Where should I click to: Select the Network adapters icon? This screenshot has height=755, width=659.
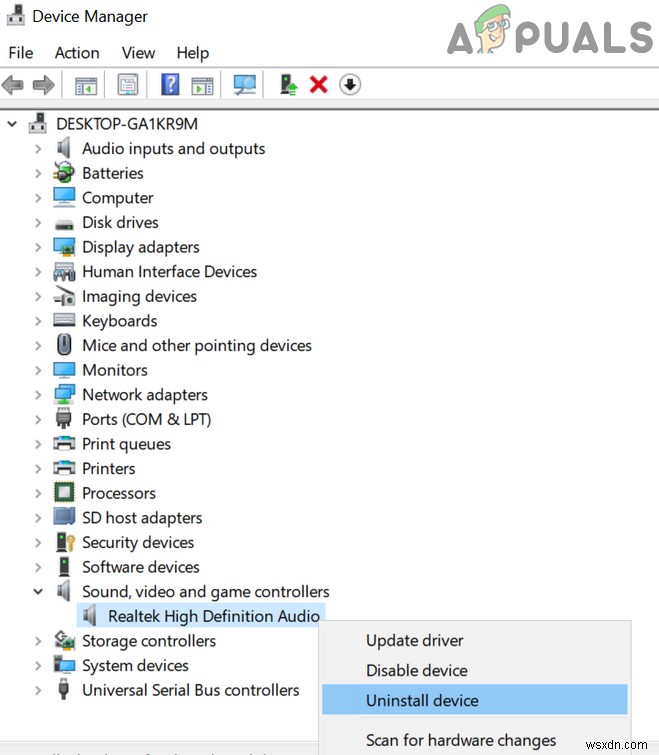point(64,394)
